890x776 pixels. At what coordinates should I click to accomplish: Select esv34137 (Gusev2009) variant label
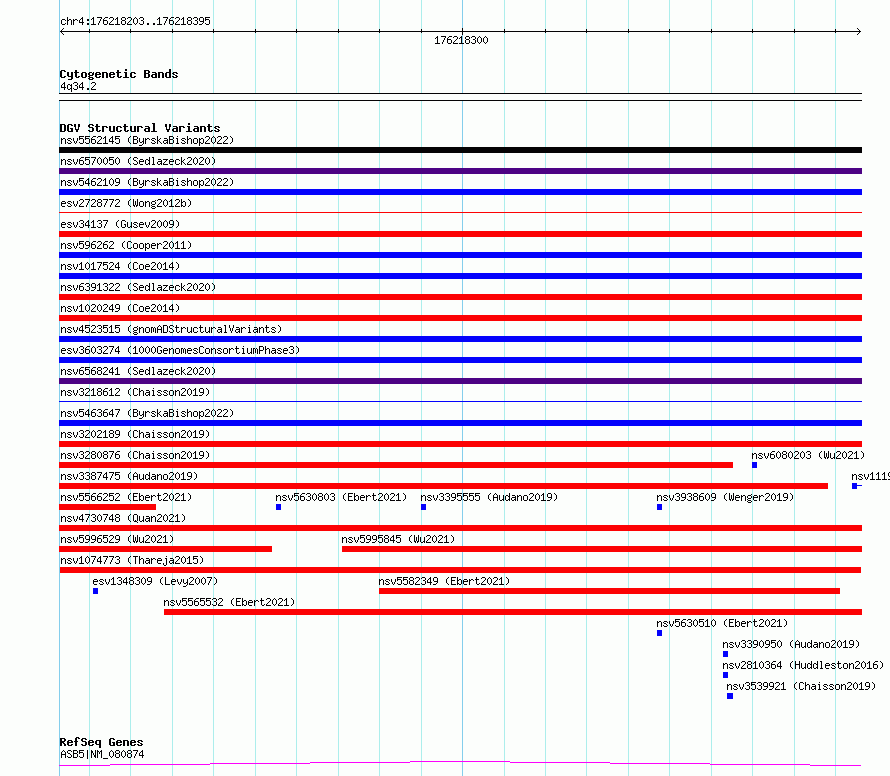coord(120,224)
